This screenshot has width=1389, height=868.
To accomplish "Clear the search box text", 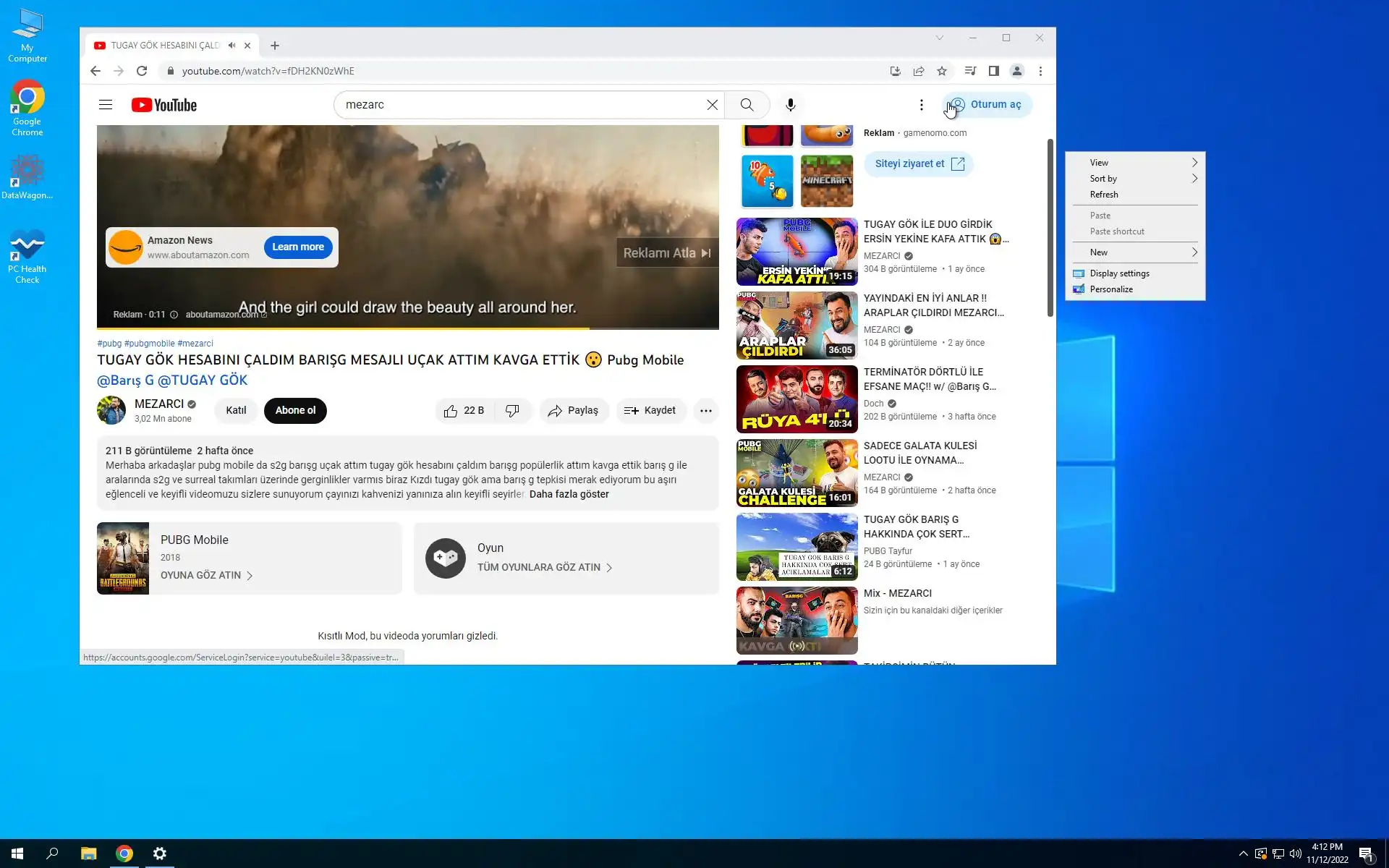I will (712, 105).
